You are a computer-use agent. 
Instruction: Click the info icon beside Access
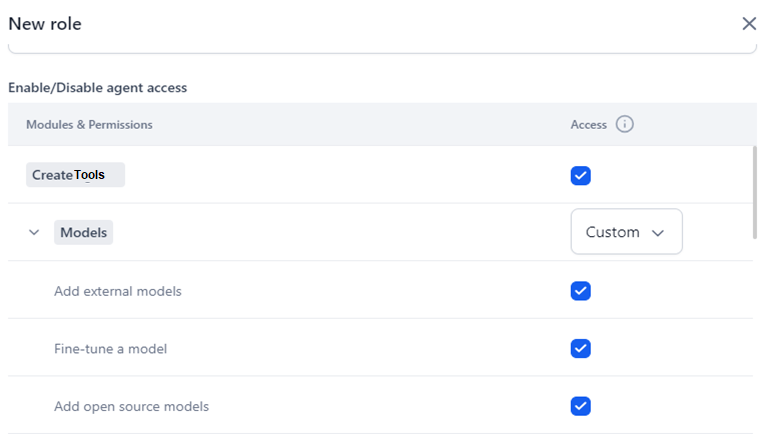click(x=625, y=125)
